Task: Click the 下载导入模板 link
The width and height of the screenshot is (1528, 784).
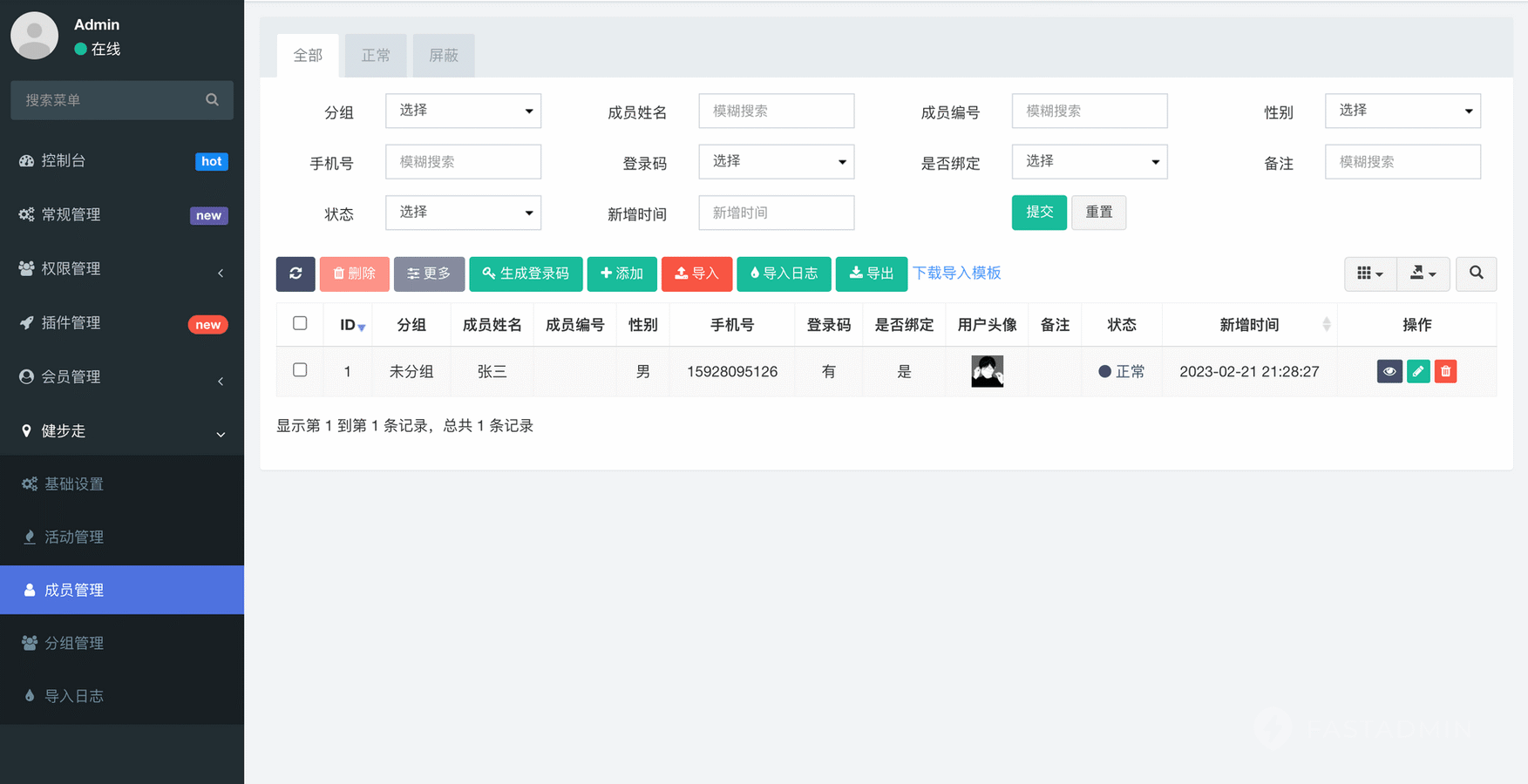Action: click(x=956, y=274)
